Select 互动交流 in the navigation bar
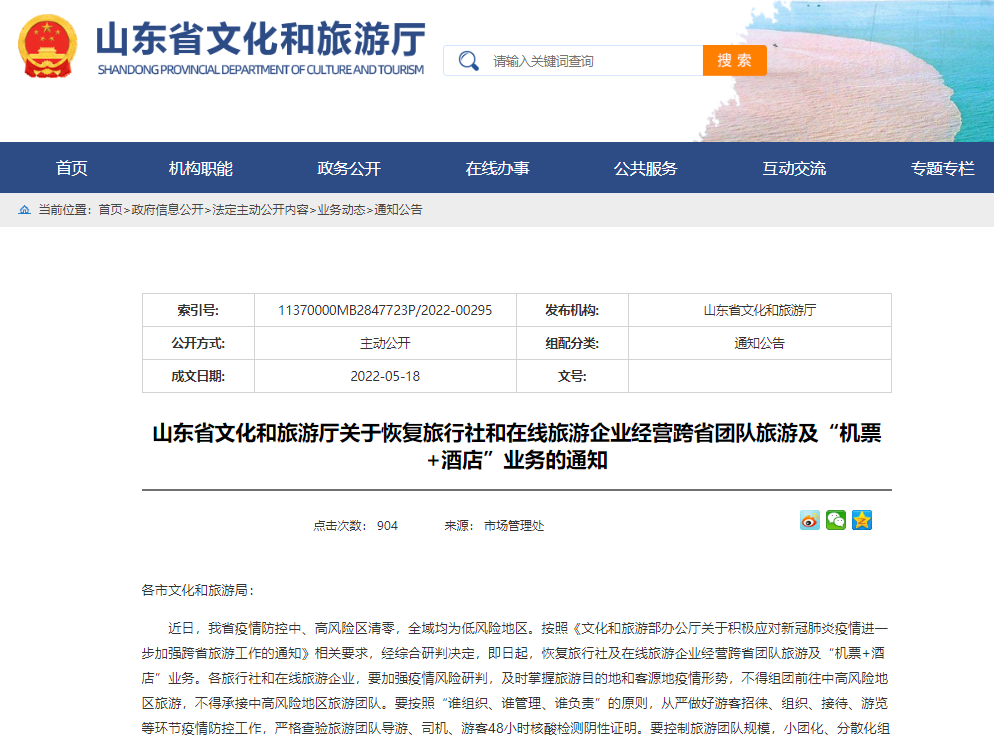Viewport: 994px width, 742px height. 795,167
